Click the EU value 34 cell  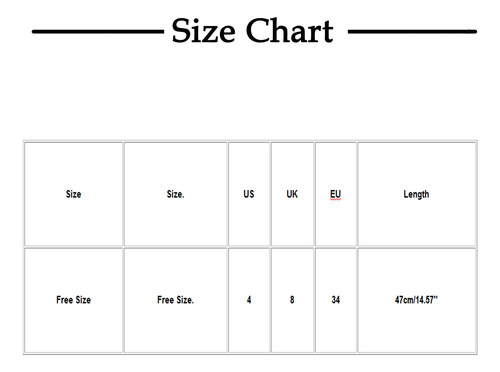click(336, 300)
